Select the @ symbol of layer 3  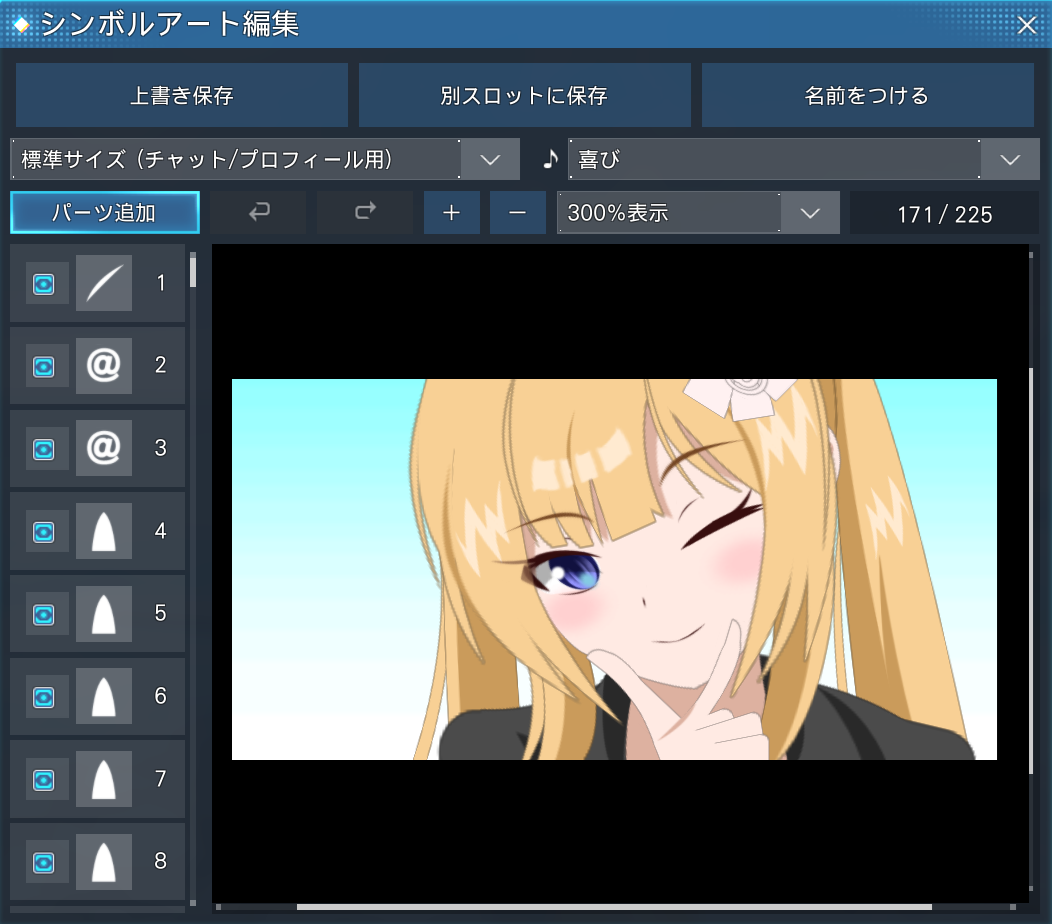tap(104, 448)
